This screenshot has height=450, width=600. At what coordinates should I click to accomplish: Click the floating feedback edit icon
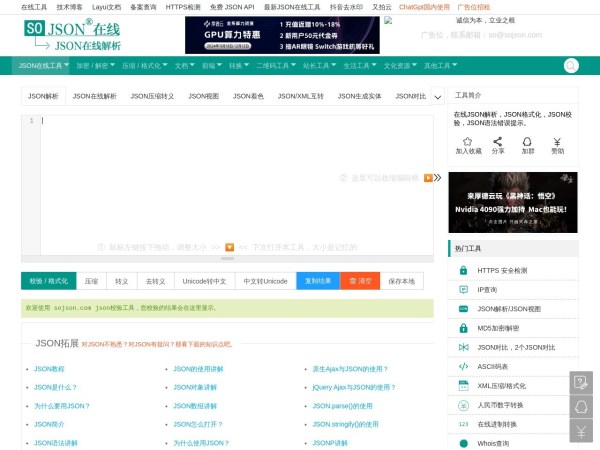click(581, 382)
